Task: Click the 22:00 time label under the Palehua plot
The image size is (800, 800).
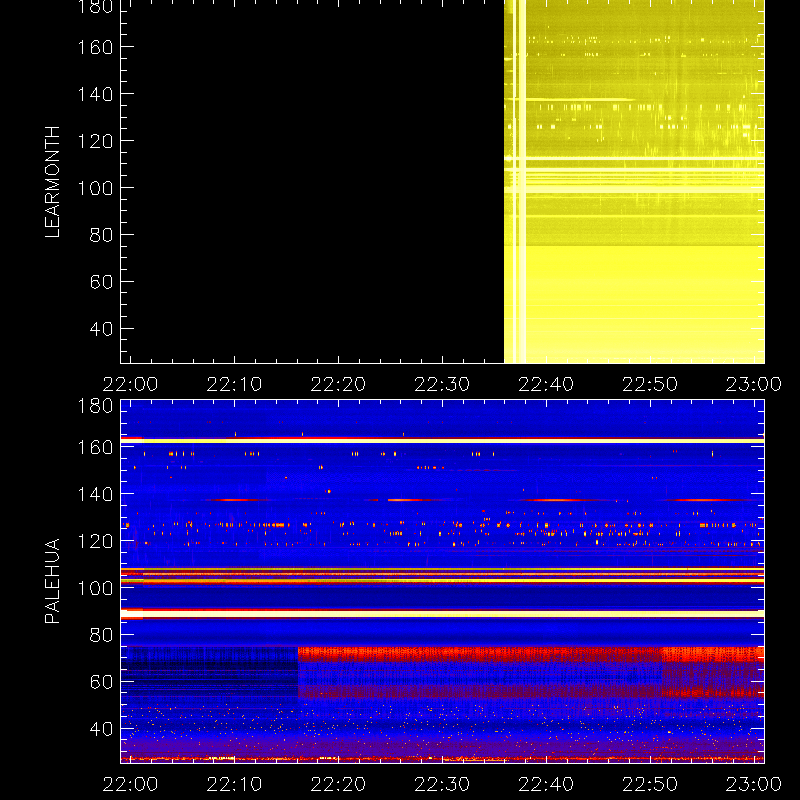Action: (131, 784)
